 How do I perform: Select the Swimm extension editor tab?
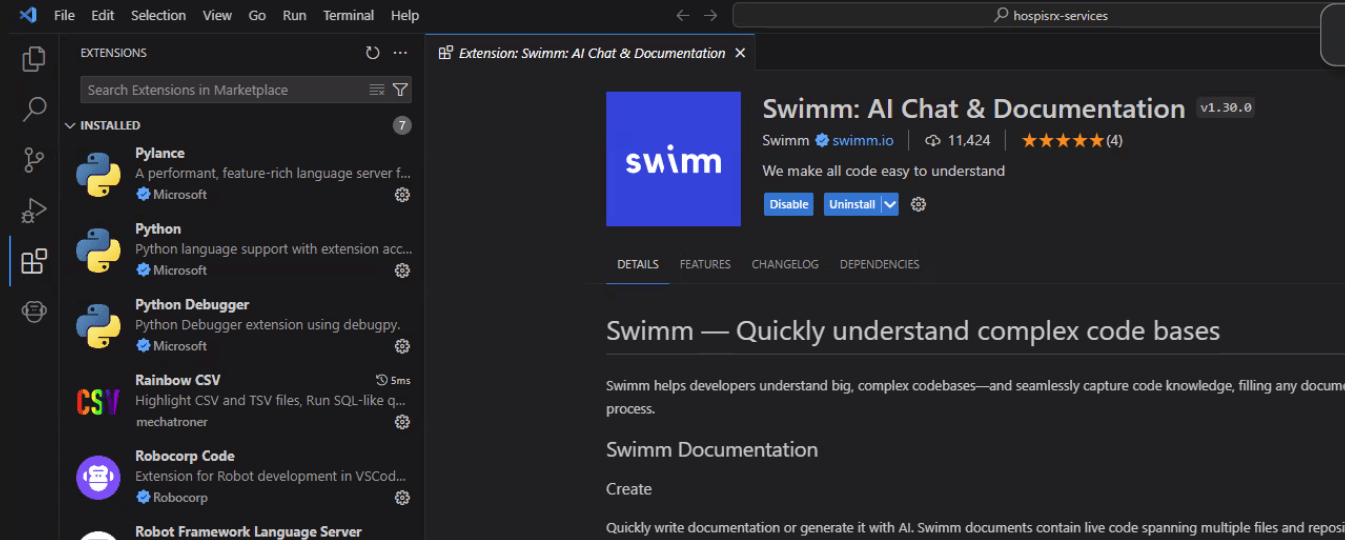tap(590, 53)
